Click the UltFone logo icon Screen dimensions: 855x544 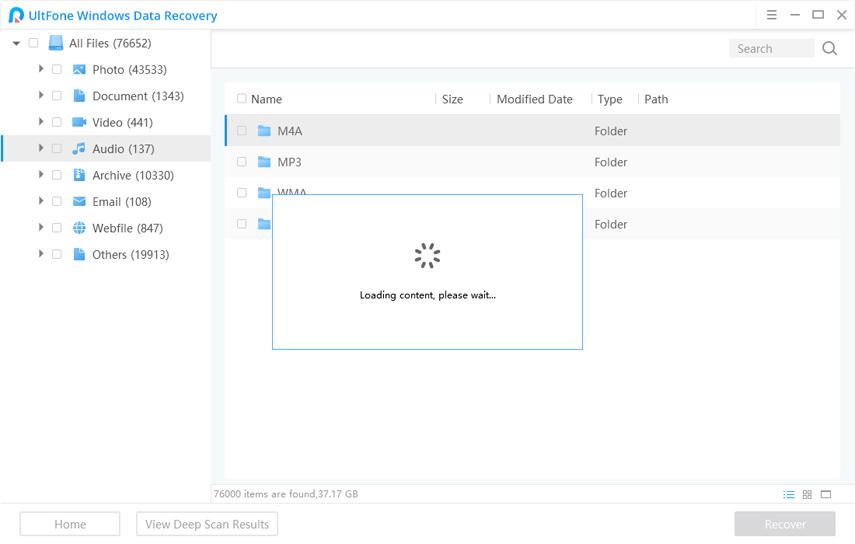click(16, 15)
